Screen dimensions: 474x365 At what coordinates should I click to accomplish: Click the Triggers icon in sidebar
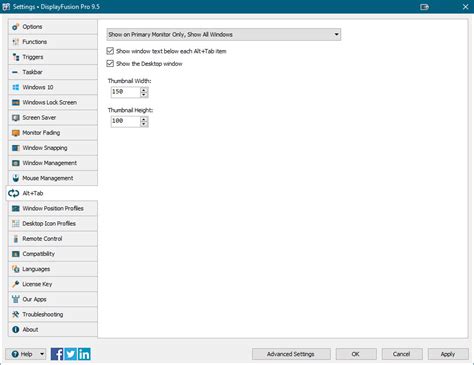[15, 57]
